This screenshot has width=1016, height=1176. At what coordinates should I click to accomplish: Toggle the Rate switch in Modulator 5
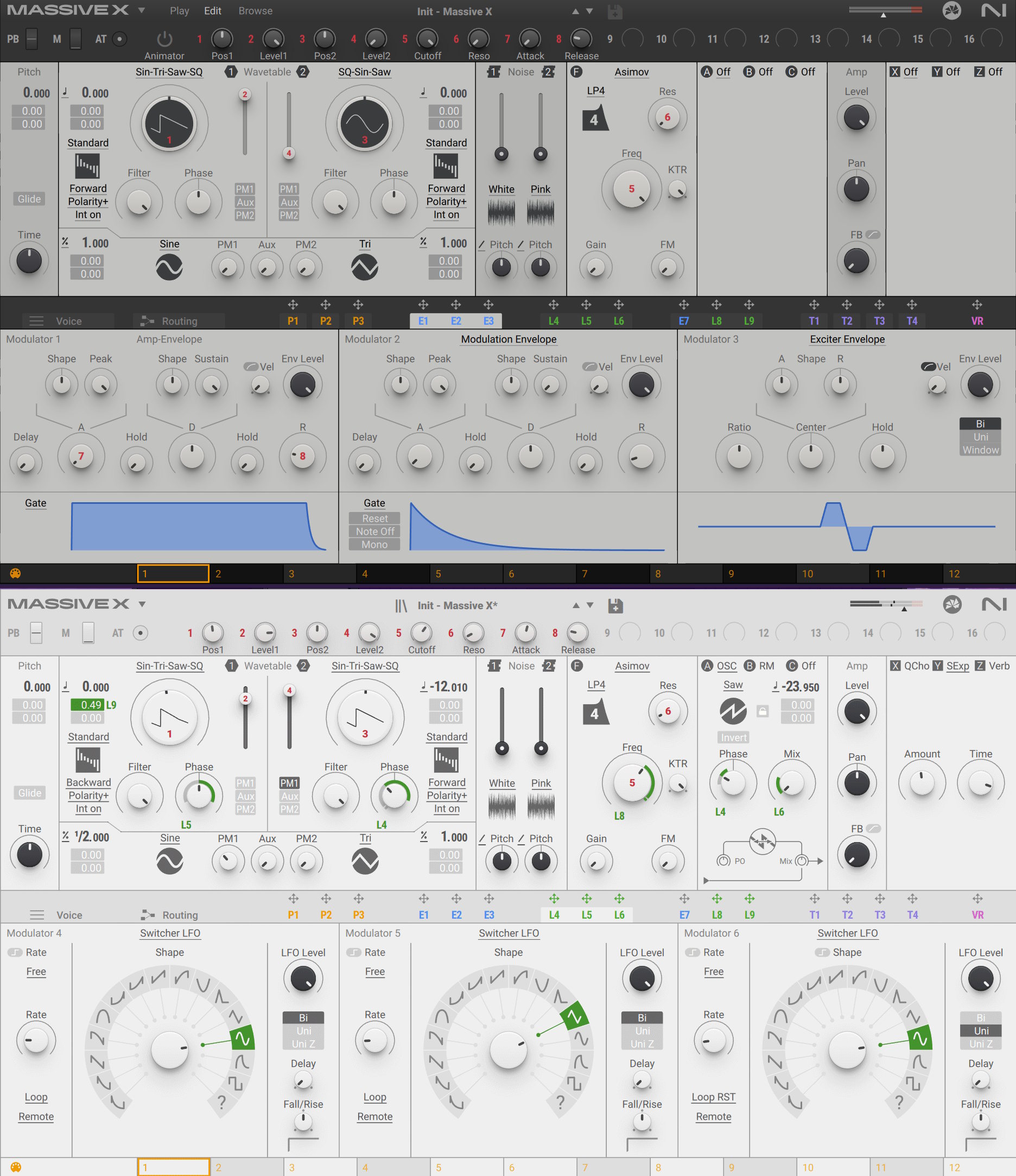click(x=354, y=952)
